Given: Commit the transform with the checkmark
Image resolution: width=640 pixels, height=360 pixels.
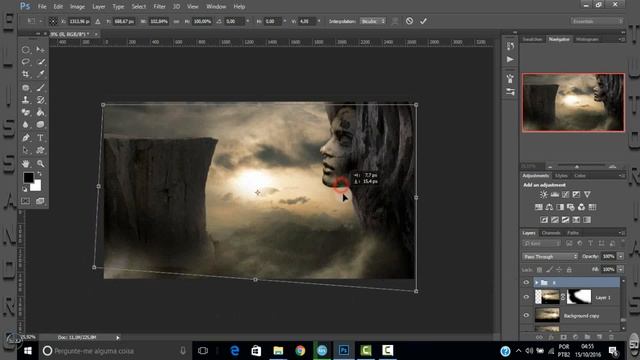Looking at the screenshot, I should (423, 21).
